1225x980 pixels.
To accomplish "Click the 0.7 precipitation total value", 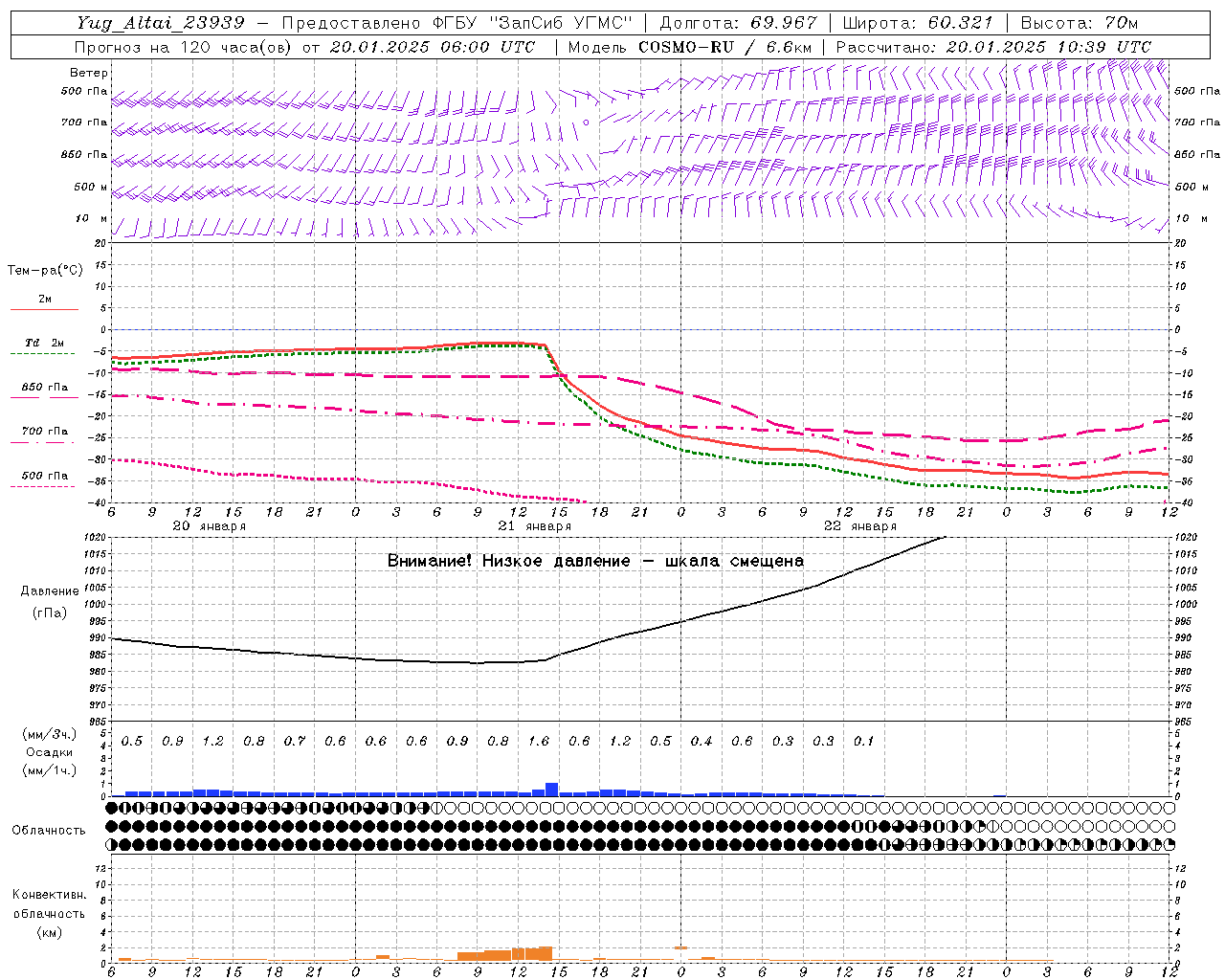I will (295, 742).
